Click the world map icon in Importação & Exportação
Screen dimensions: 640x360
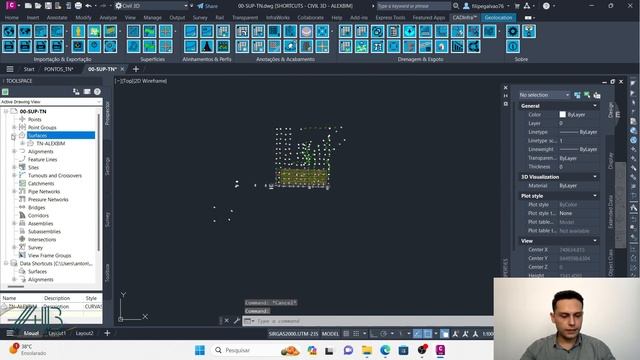[25, 31]
